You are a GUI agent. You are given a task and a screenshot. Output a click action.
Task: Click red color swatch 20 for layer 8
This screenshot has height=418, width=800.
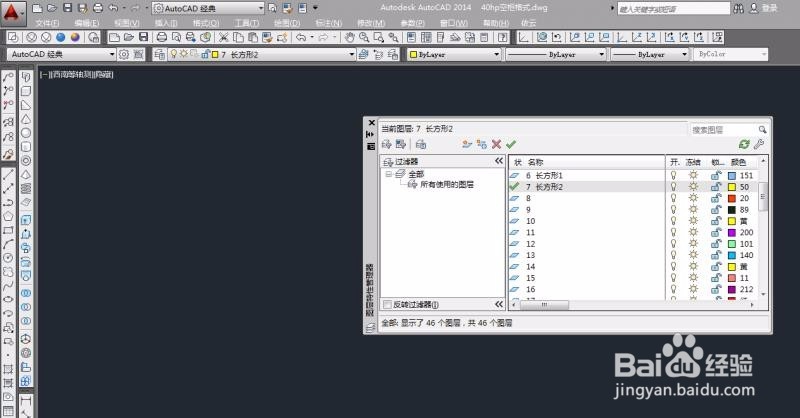(732, 198)
